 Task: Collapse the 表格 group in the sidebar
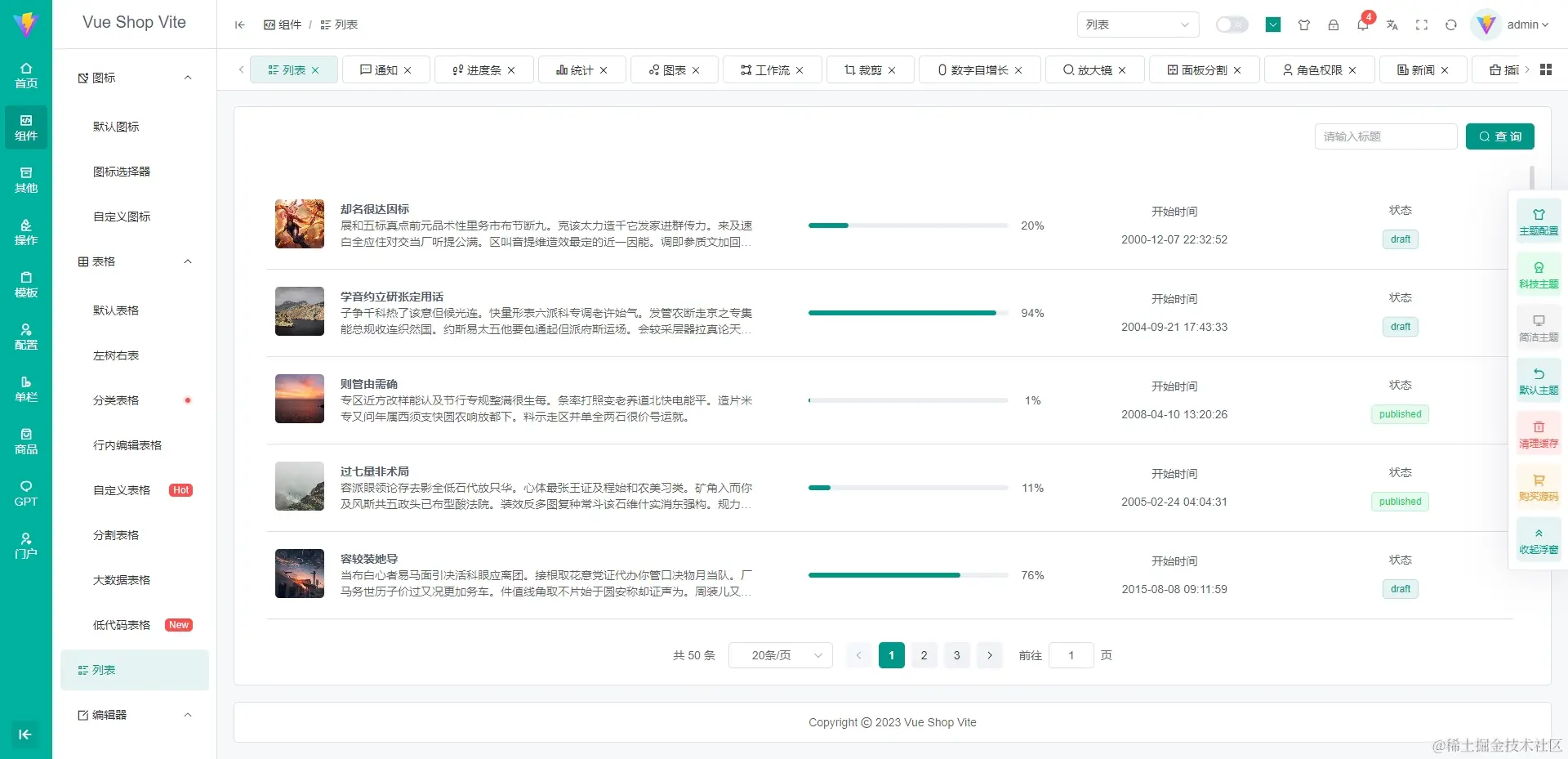click(x=134, y=261)
